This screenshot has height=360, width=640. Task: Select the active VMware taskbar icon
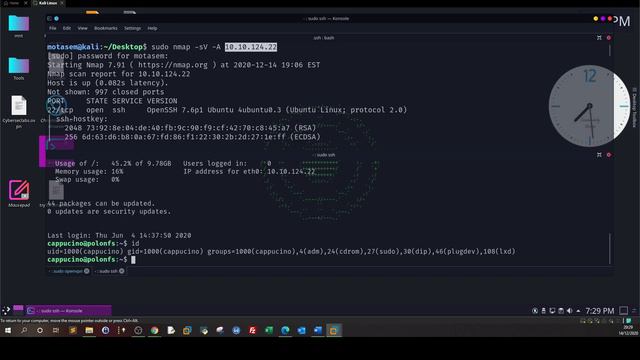[x=333, y=330]
